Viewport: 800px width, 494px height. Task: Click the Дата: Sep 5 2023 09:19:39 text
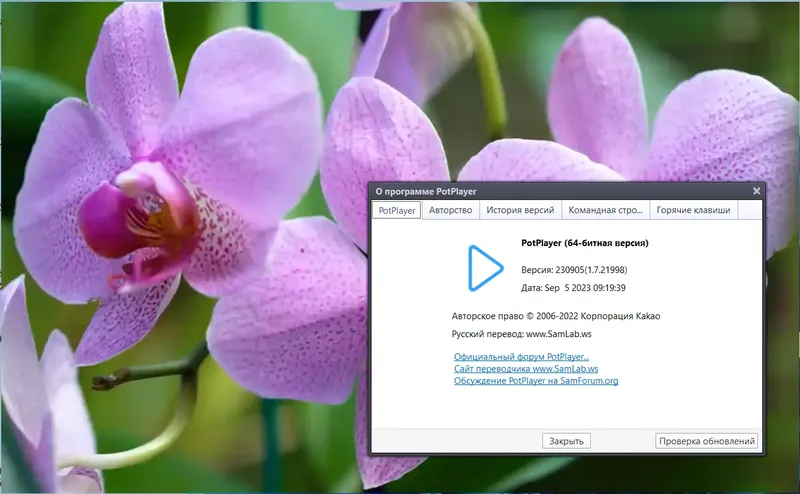(x=573, y=288)
